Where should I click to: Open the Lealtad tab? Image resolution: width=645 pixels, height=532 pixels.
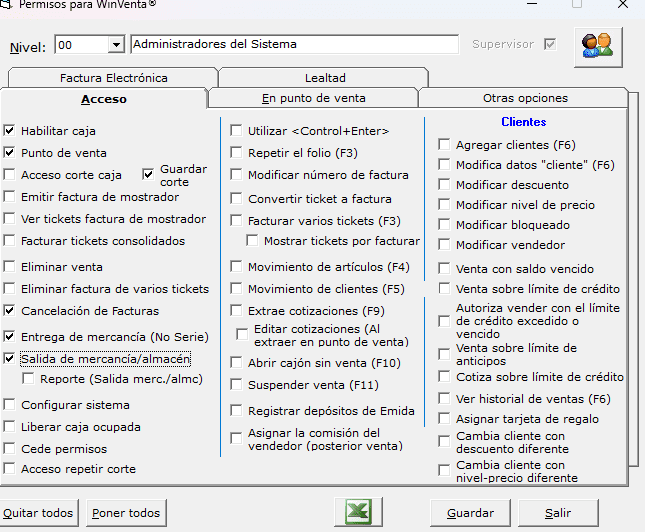tap(325, 78)
